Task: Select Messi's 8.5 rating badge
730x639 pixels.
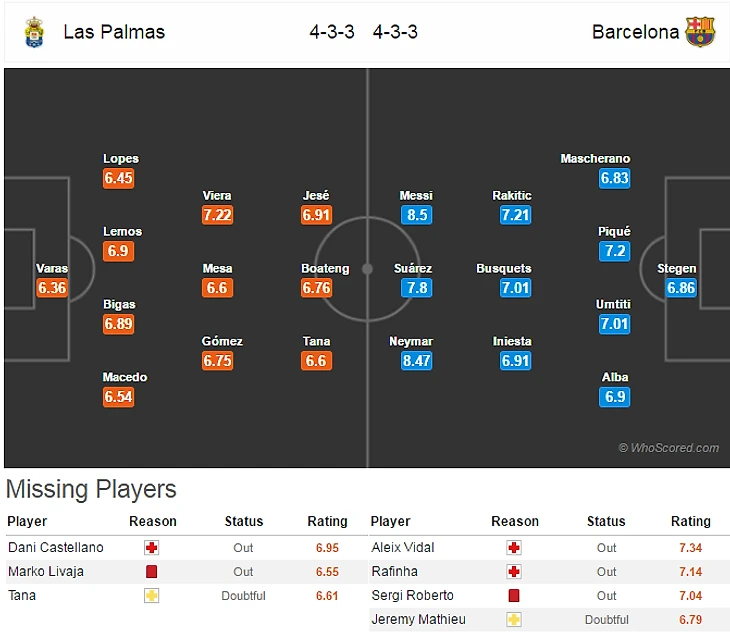Action: 416,215
